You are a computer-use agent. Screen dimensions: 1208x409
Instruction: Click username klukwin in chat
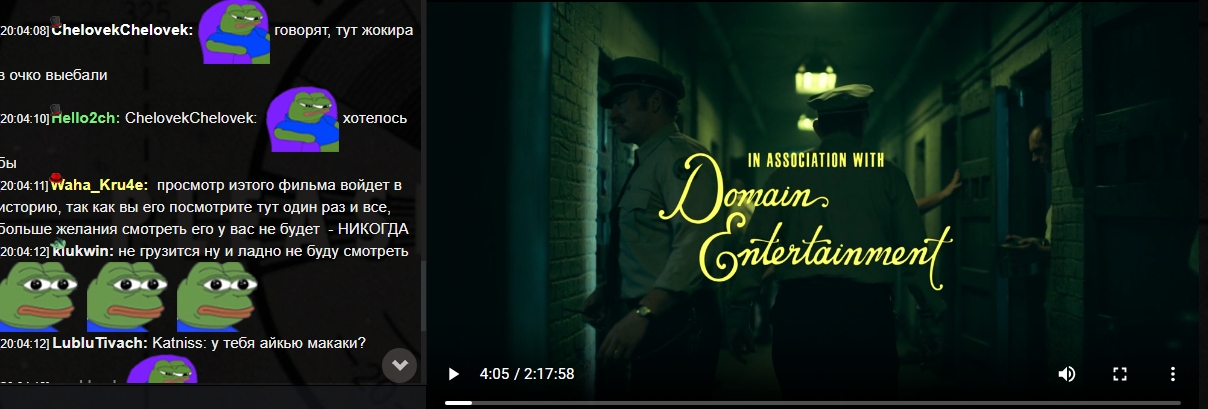[x=83, y=251]
